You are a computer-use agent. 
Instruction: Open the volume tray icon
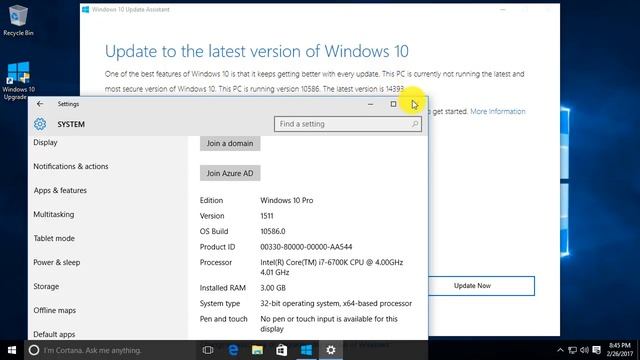584,350
